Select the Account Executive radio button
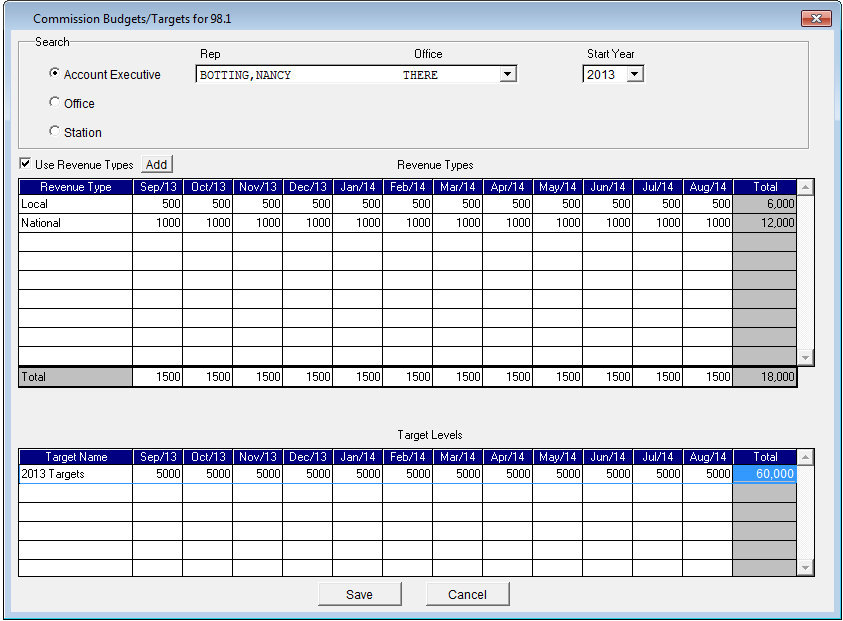Viewport: 843px width, 621px height. click(55, 74)
